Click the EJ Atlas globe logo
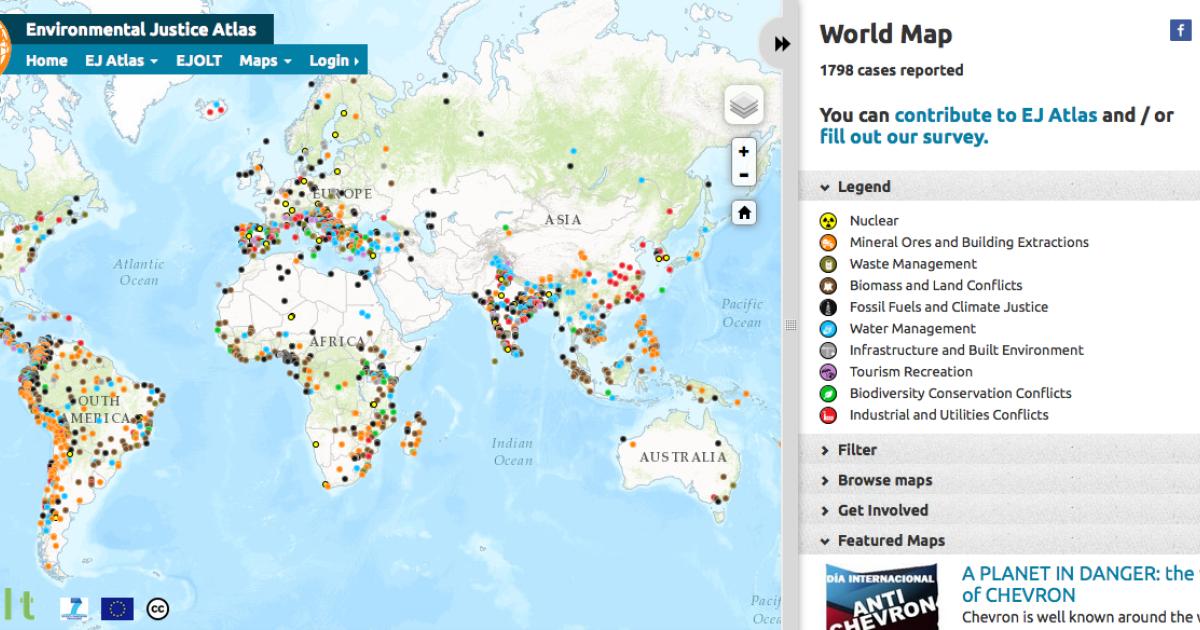Viewport: 1200px width, 630px height. 4,47
